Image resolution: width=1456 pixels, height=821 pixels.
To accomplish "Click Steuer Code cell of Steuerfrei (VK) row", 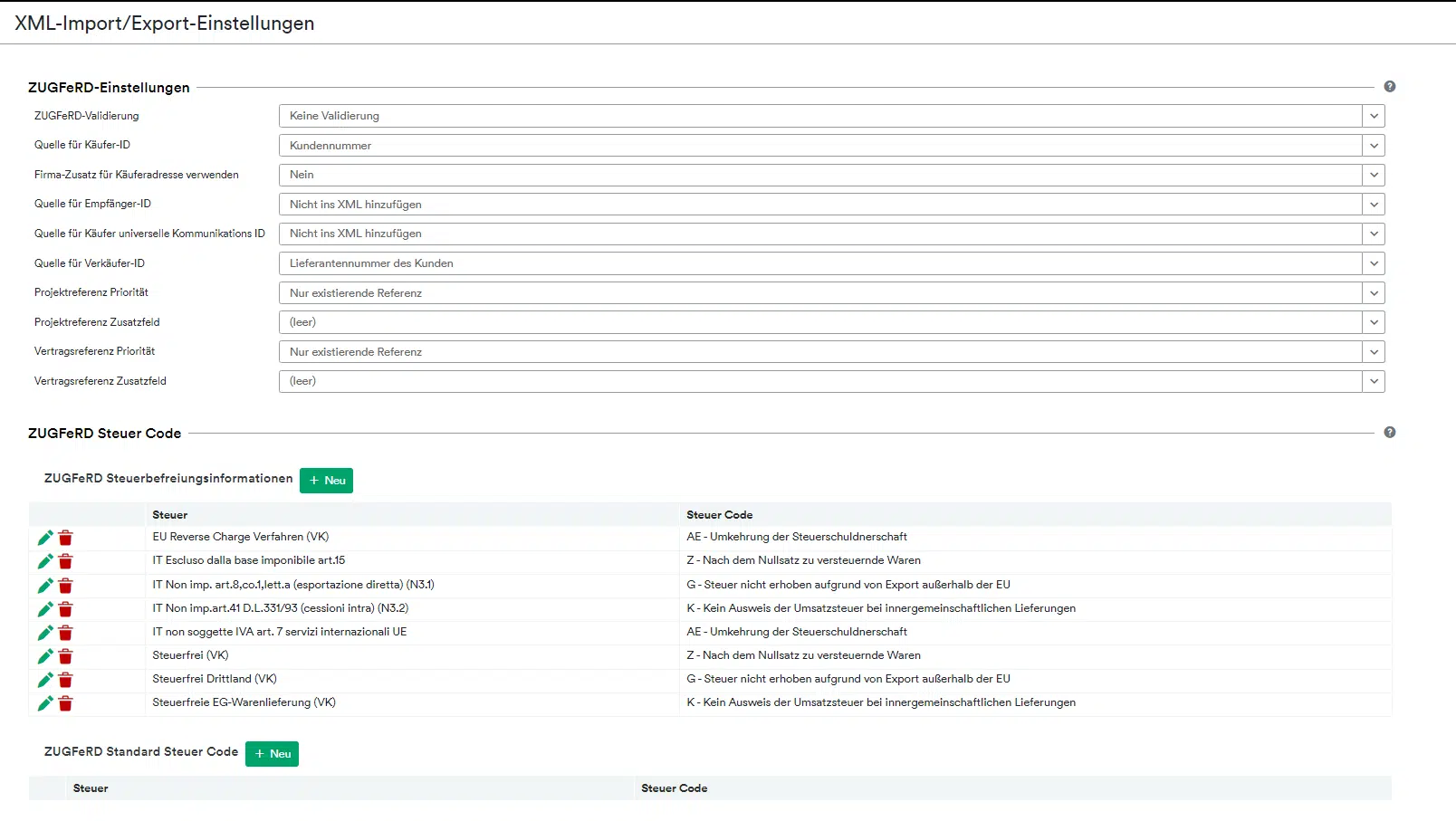I will tap(1036, 655).
